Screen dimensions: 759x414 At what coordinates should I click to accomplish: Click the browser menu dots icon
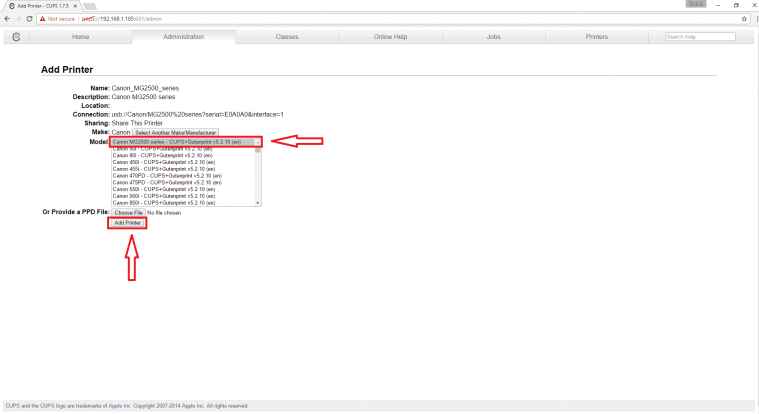point(757,19)
